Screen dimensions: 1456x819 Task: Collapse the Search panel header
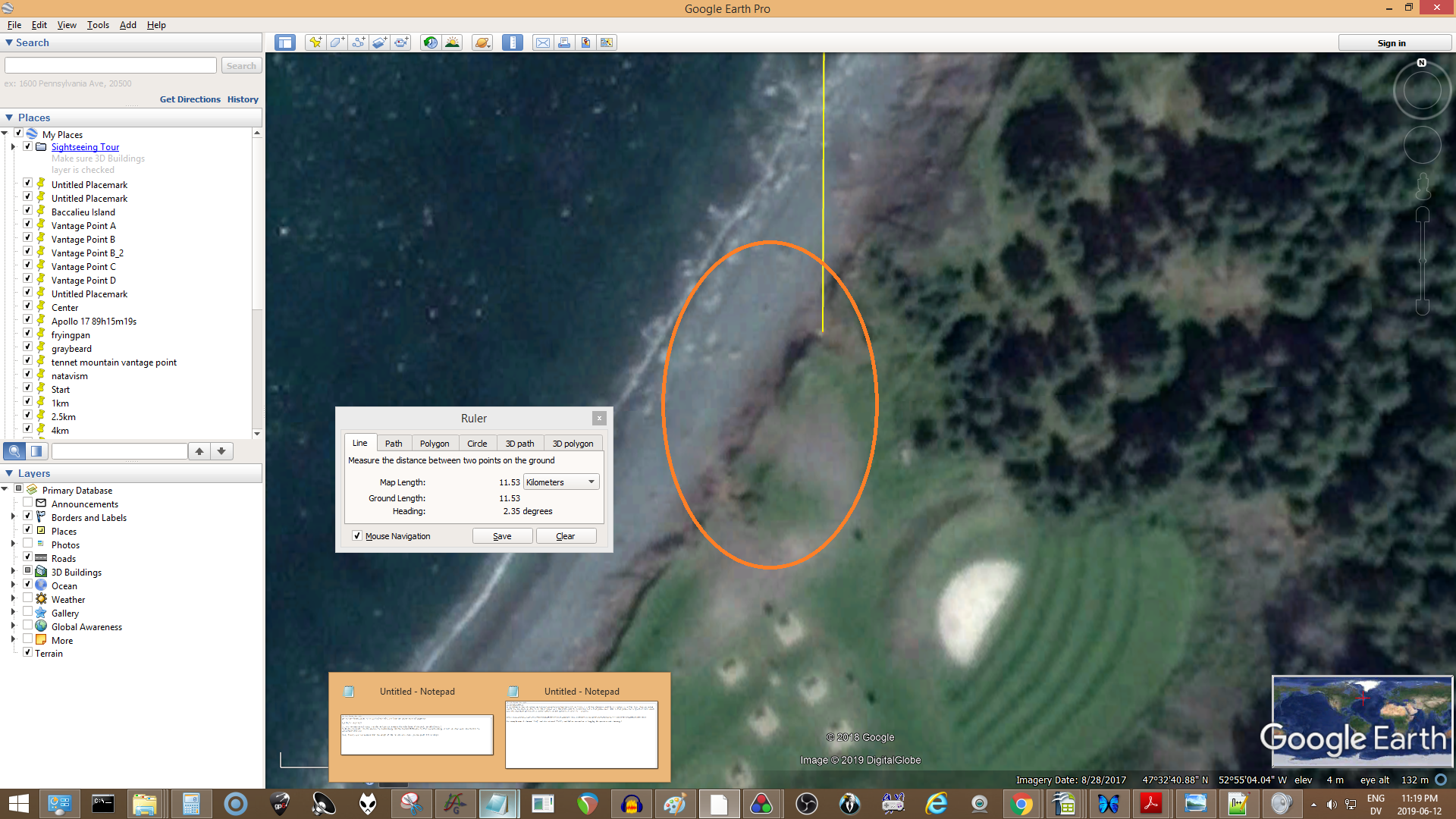click(x=133, y=43)
